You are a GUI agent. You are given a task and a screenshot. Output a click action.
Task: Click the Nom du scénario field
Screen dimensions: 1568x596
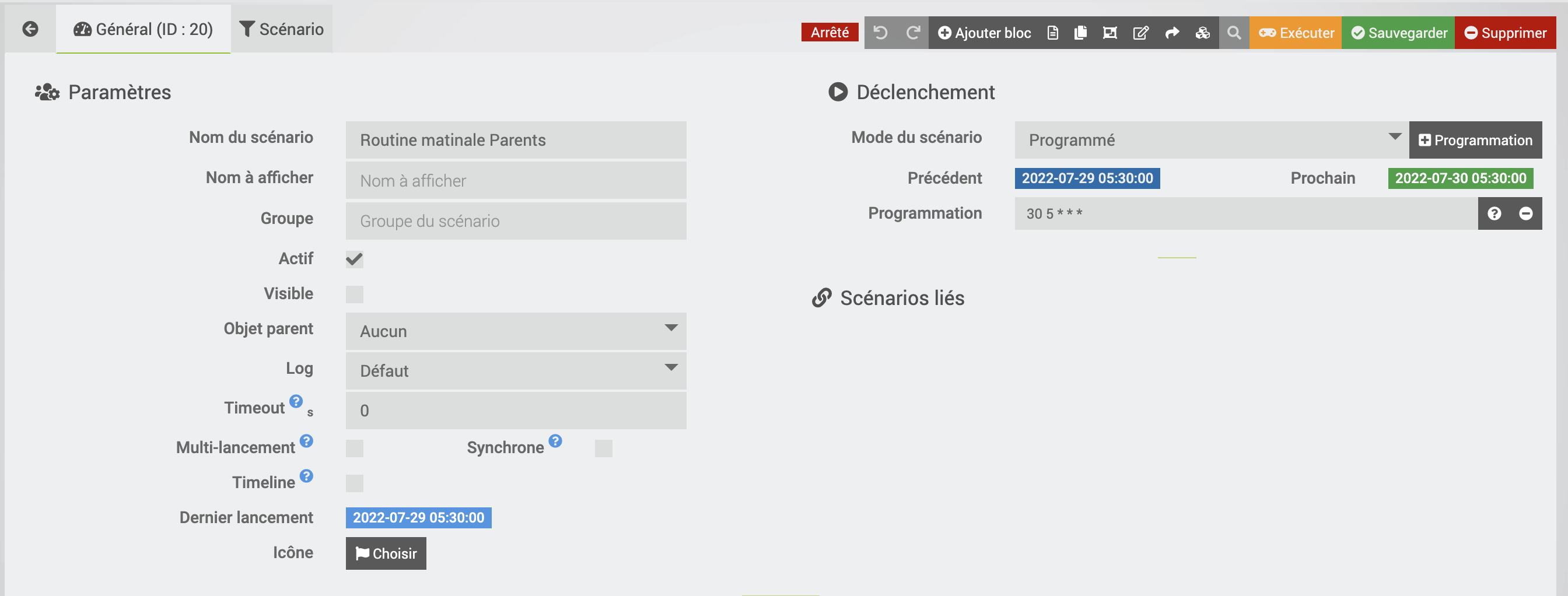coord(516,140)
